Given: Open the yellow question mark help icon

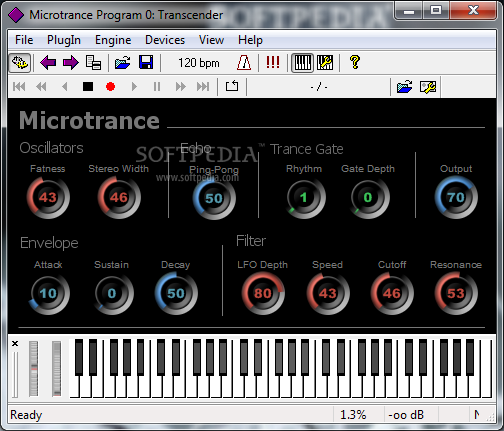Looking at the screenshot, I should pos(355,62).
